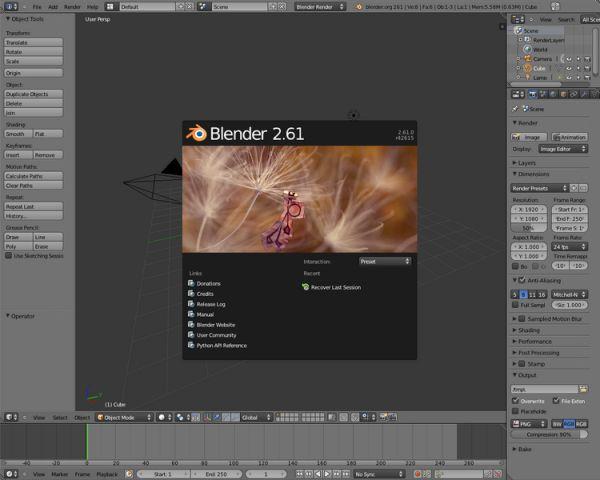Open the Properties editor type selector
The height and width of the screenshot is (480, 600).
[518, 94]
